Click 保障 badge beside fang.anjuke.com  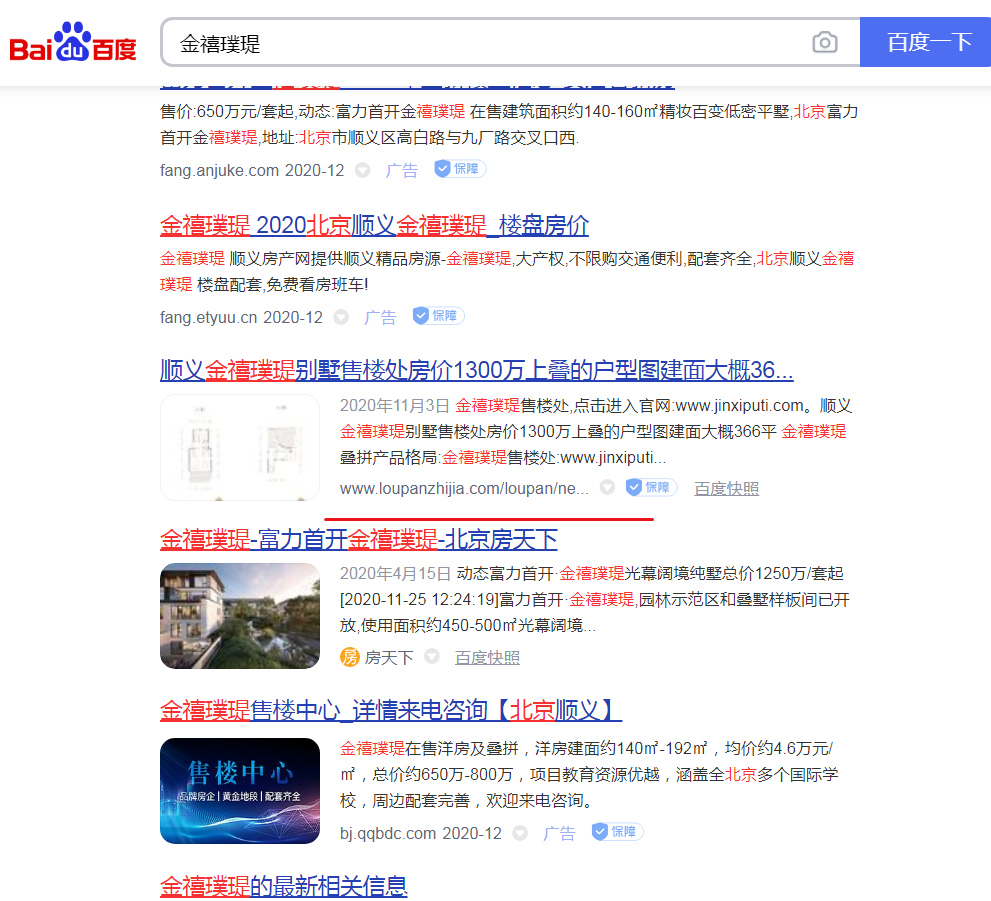coord(459,169)
